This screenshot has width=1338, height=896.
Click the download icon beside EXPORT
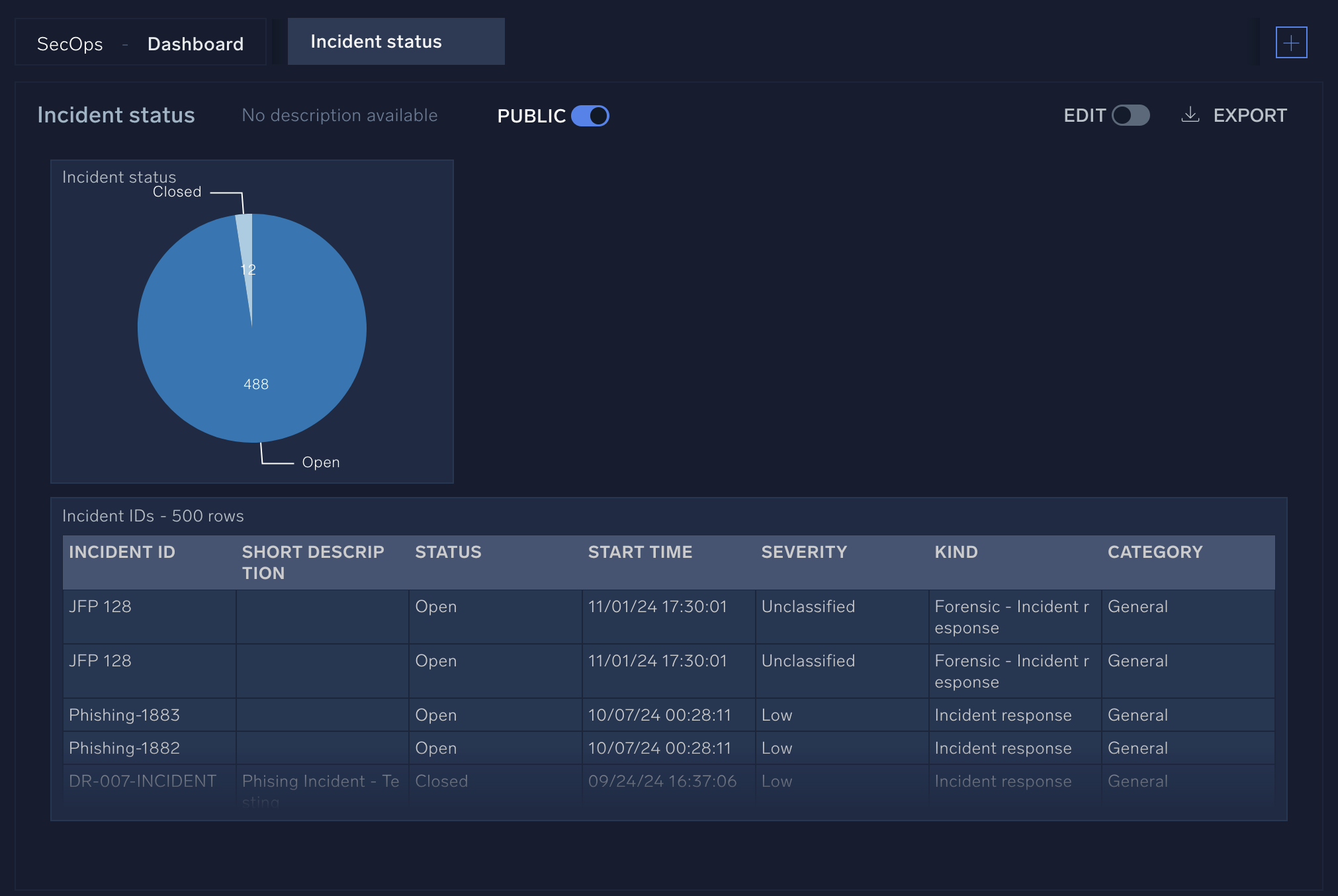[1191, 114]
